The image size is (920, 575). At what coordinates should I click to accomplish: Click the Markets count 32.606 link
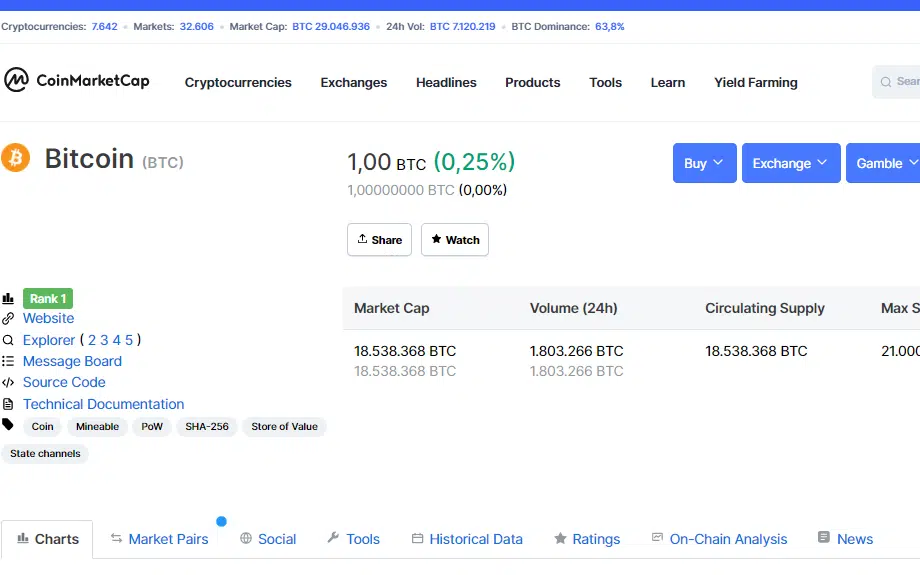[x=197, y=26]
